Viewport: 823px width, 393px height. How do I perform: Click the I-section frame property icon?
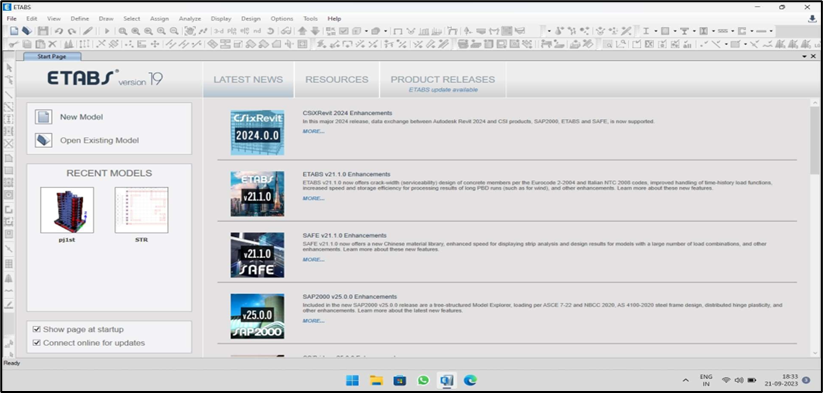click(x=646, y=31)
